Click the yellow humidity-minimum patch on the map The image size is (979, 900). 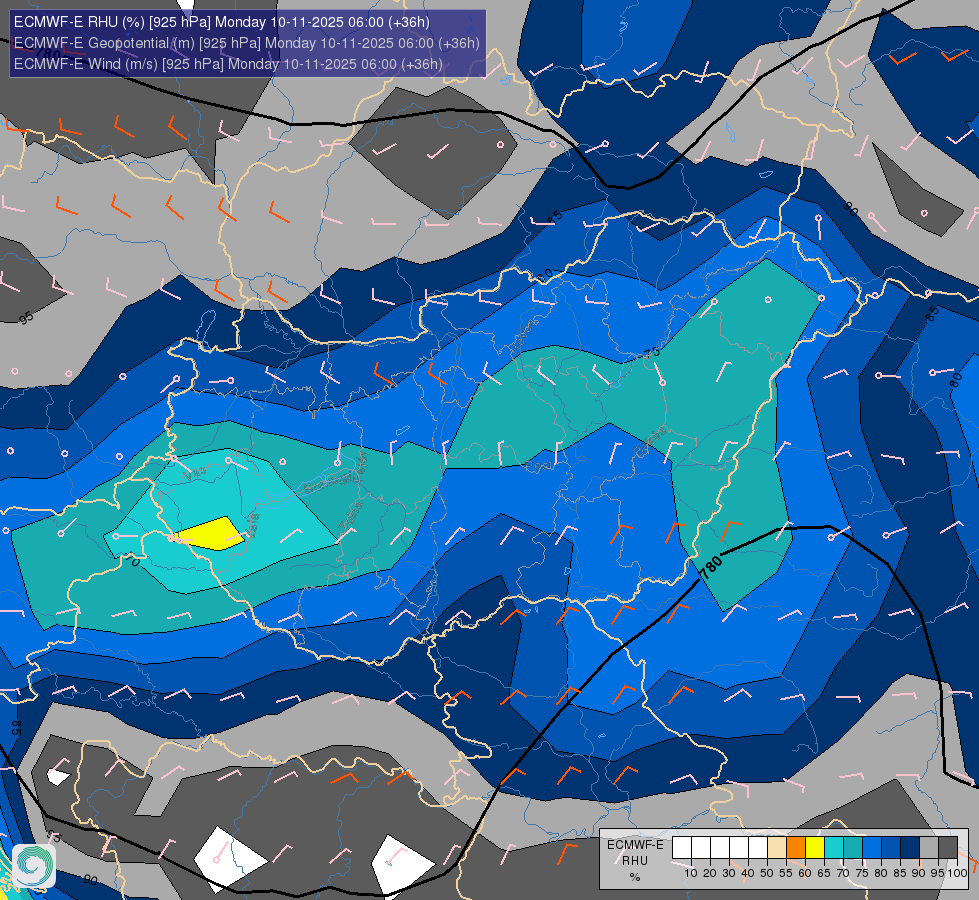pos(211,534)
